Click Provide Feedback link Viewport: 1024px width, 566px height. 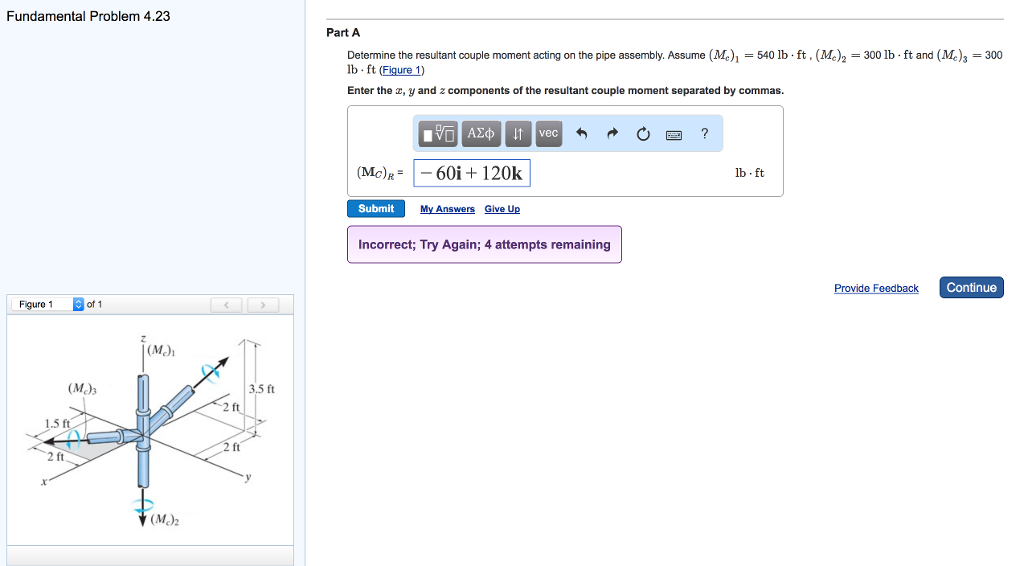click(x=876, y=289)
